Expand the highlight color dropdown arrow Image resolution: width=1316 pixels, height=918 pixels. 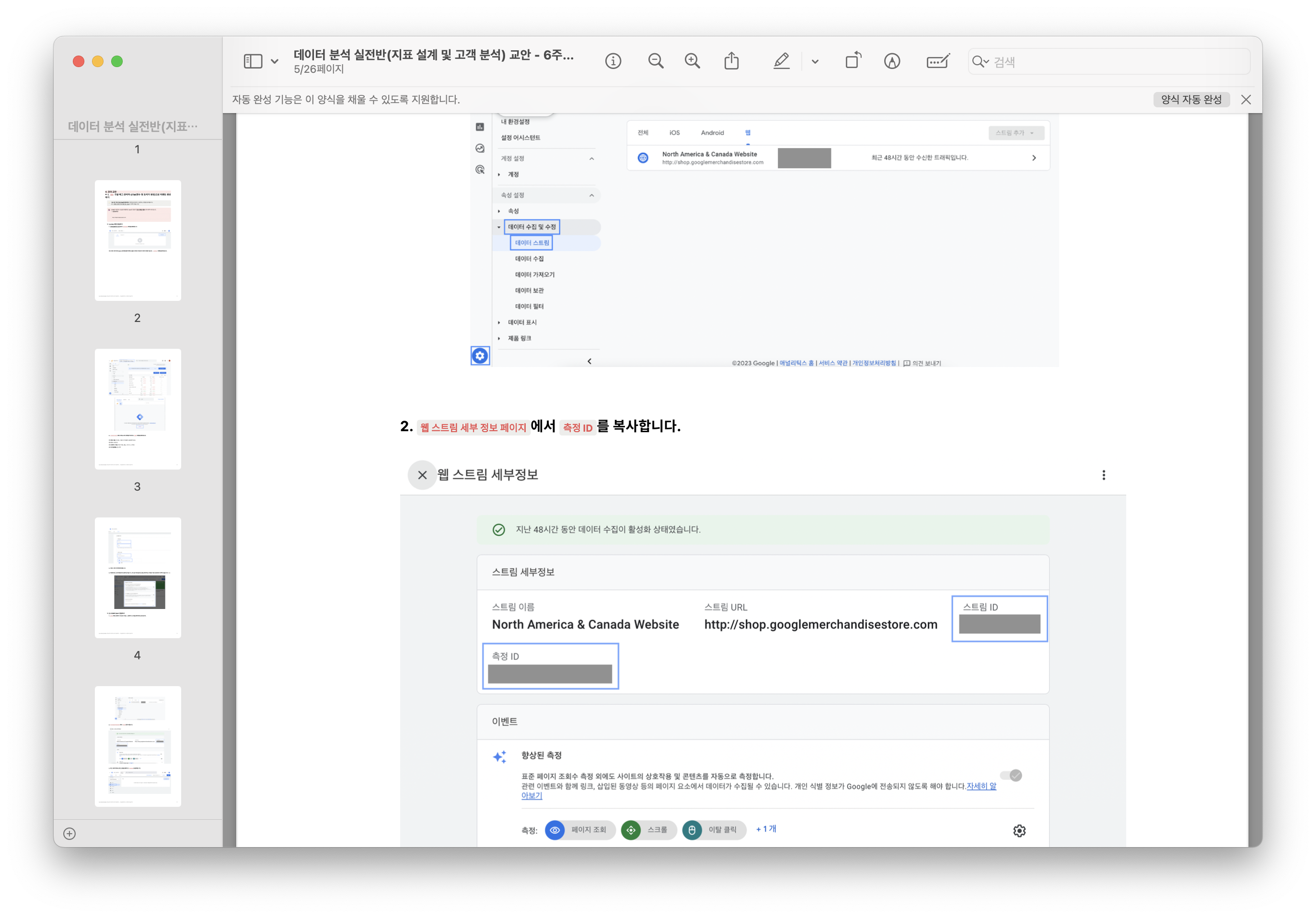click(815, 61)
